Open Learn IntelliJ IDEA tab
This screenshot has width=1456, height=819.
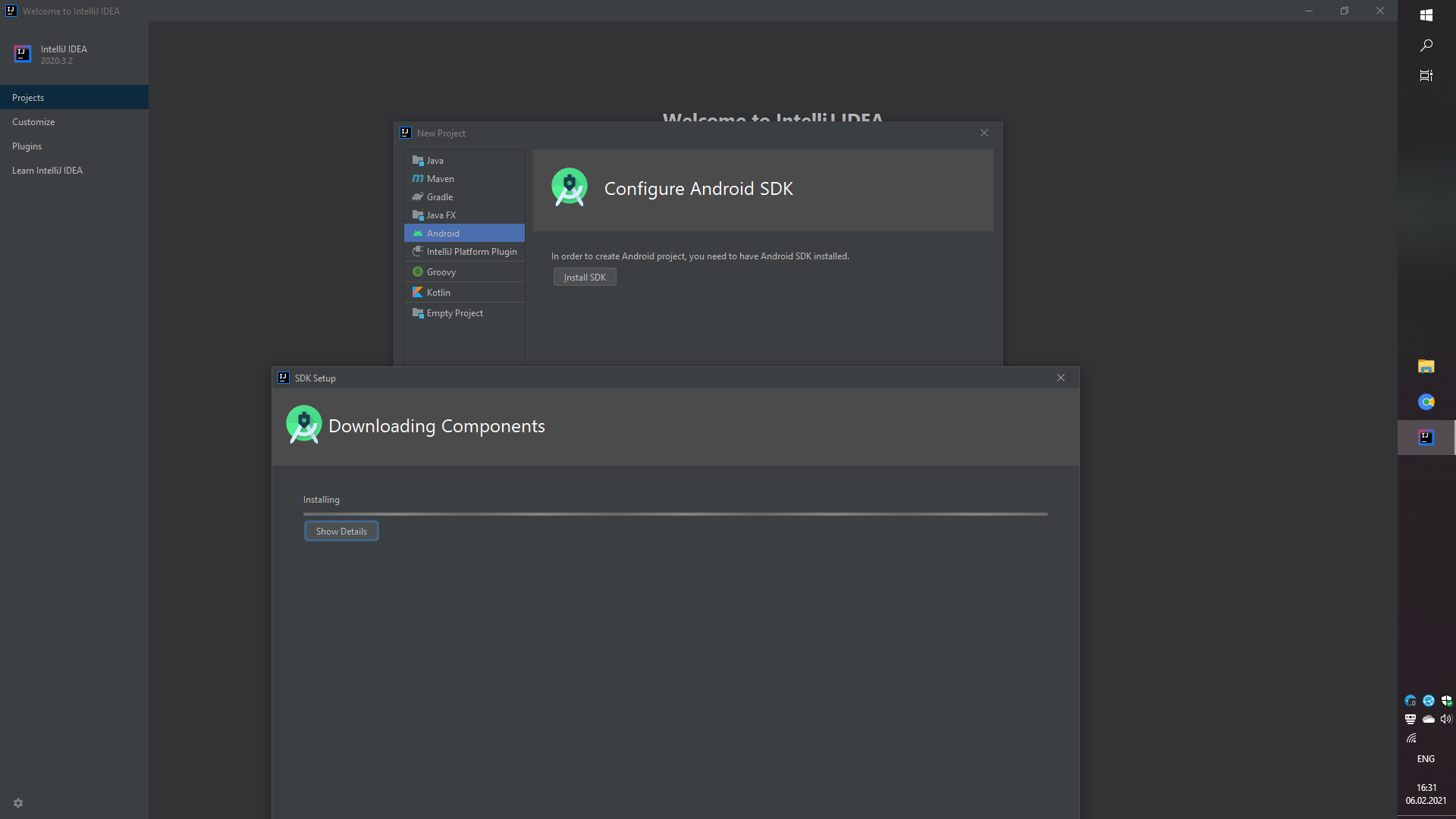[x=74, y=171]
